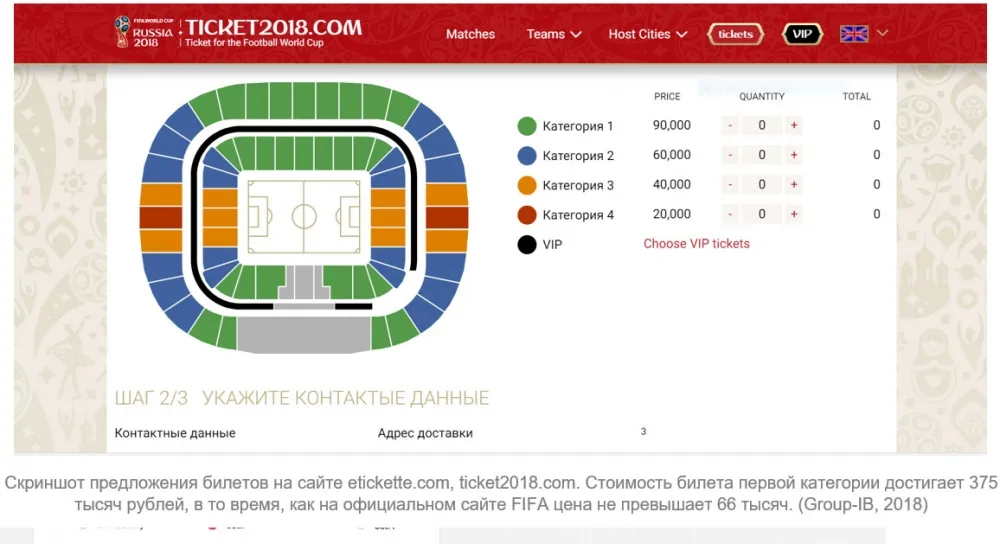
Task: Click the football pitch on stadium map
Action: (x=304, y=217)
